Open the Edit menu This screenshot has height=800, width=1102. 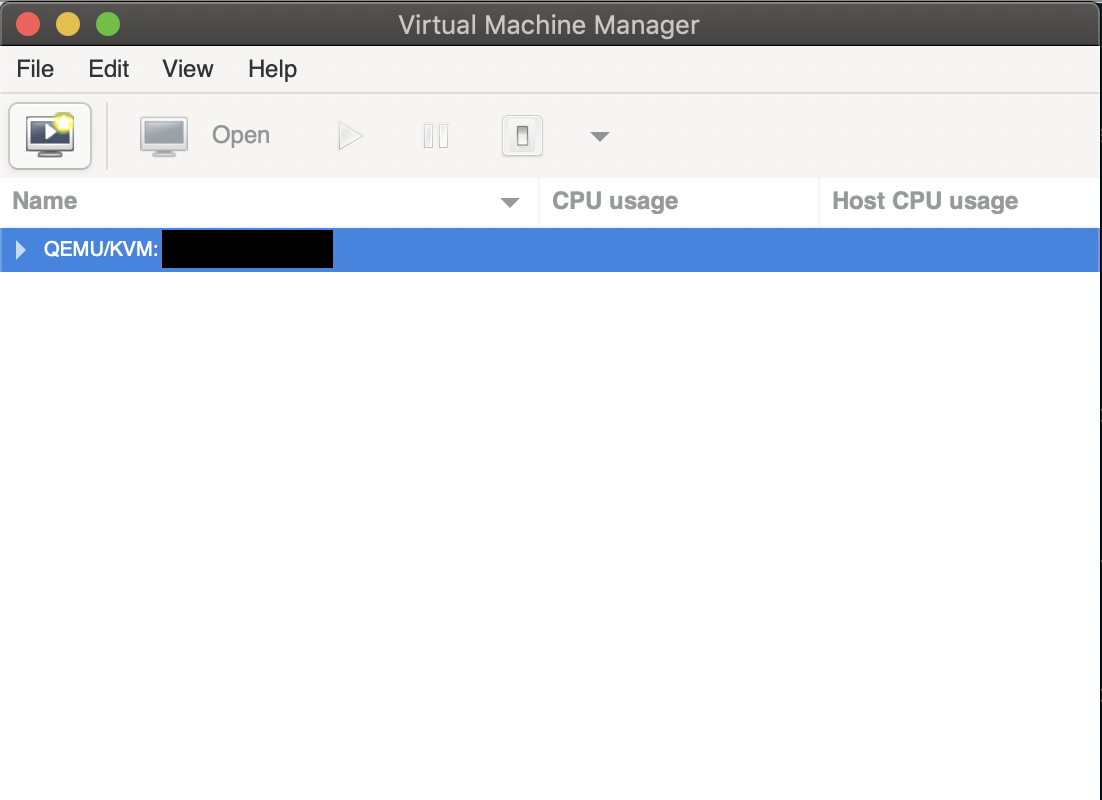point(108,69)
